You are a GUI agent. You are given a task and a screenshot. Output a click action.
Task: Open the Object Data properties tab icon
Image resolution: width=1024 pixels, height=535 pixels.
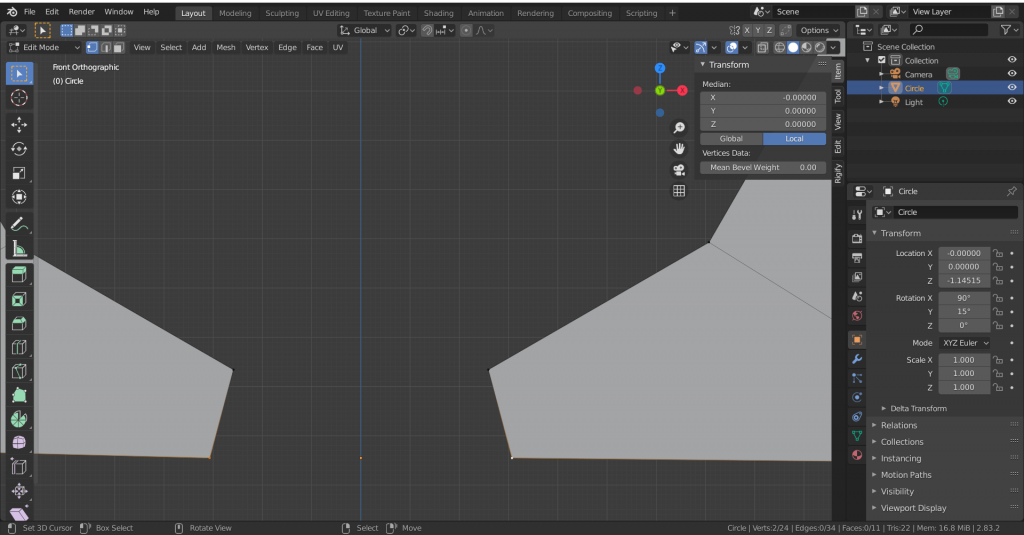click(857, 435)
